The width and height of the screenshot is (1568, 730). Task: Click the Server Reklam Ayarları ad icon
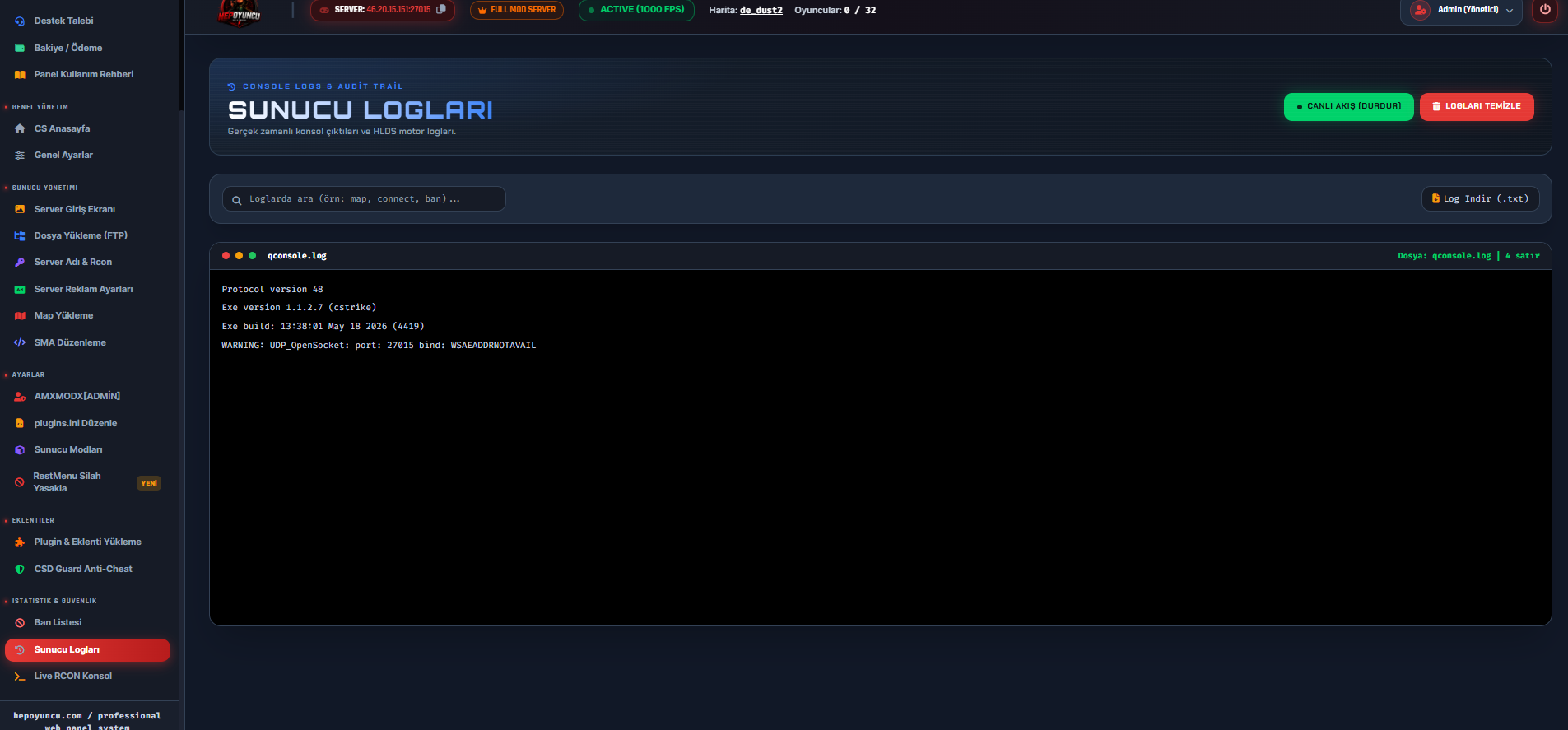pyautogui.click(x=20, y=290)
